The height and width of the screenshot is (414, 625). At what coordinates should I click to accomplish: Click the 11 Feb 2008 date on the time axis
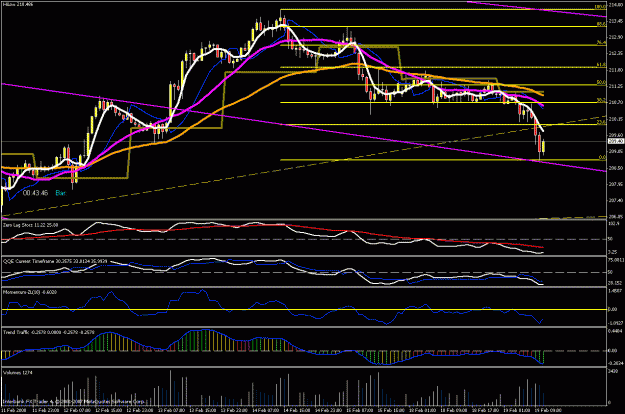14,410
